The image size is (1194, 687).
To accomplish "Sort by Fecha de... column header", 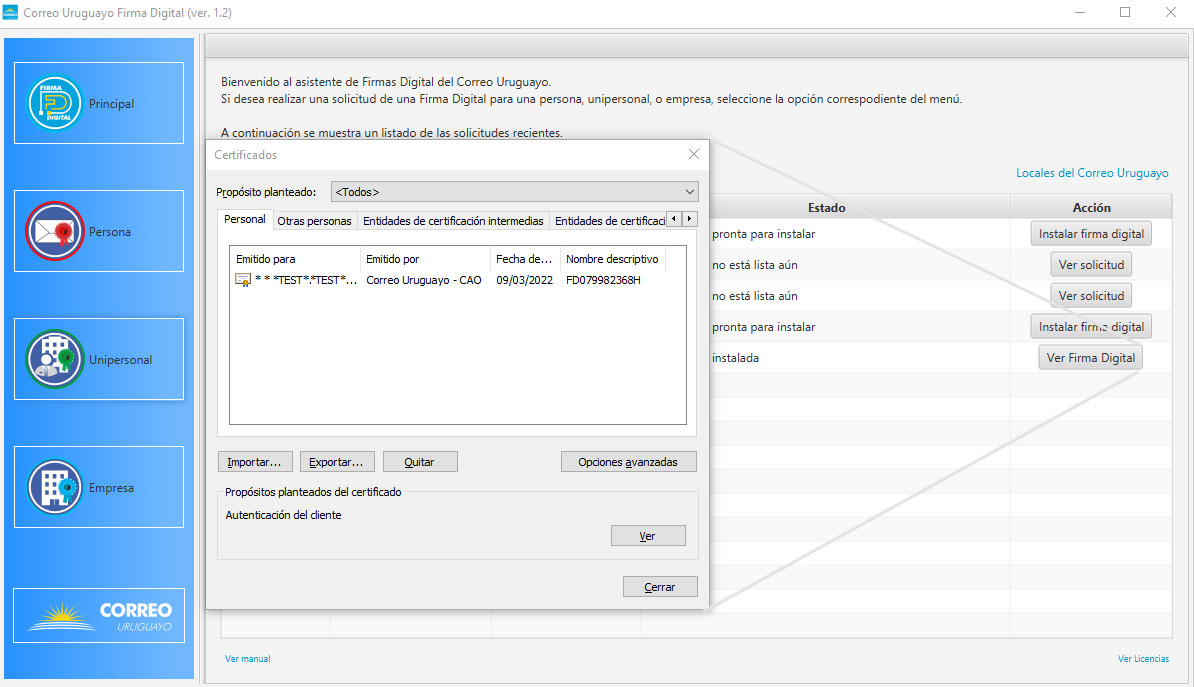I will coord(525,259).
